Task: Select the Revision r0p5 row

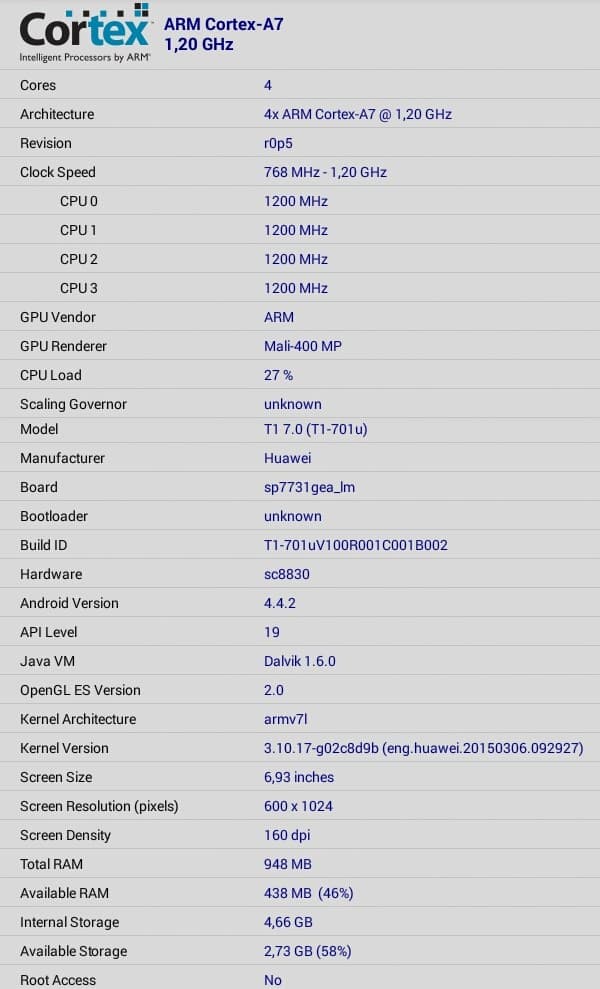Action: [x=300, y=144]
